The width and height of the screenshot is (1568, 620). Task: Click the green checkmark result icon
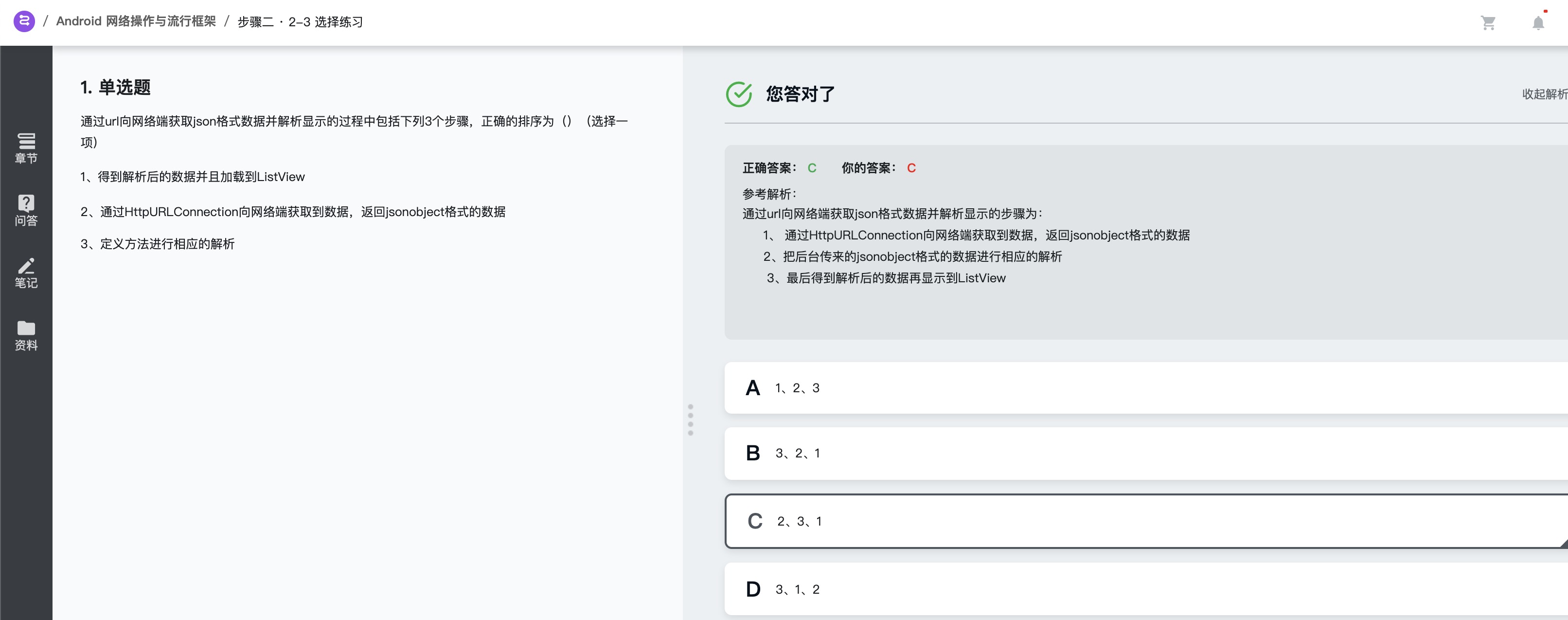click(x=739, y=94)
